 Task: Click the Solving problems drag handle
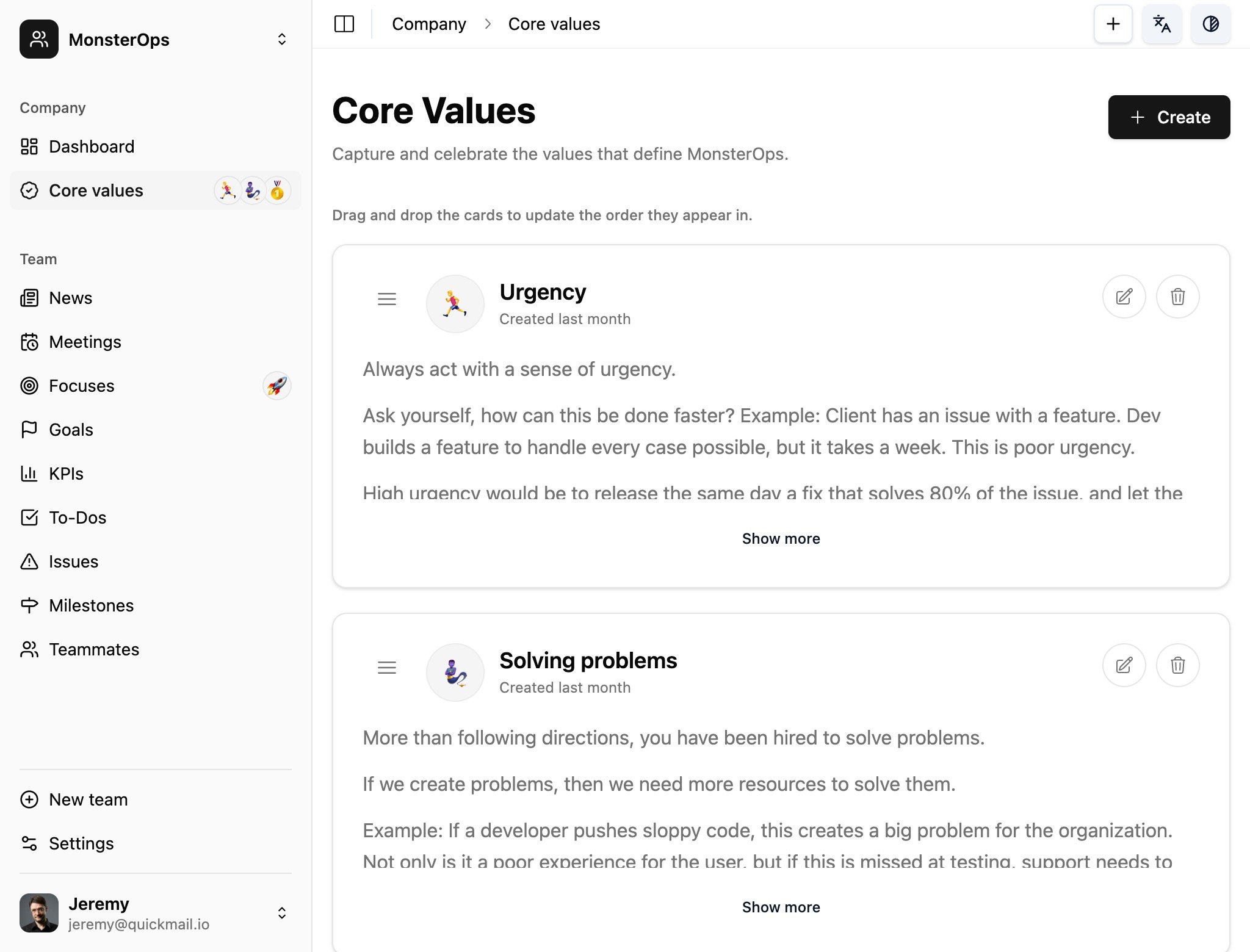pyautogui.click(x=387, y=668)
